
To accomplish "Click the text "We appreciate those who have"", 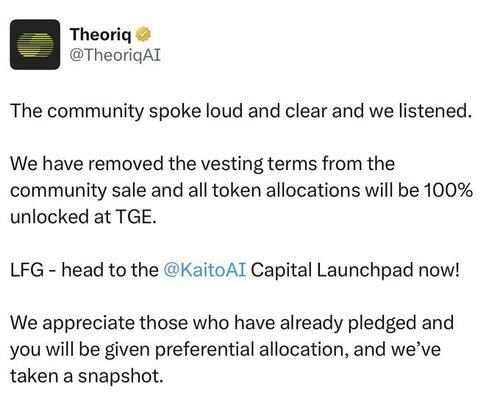I will click(x=143, y=323).
